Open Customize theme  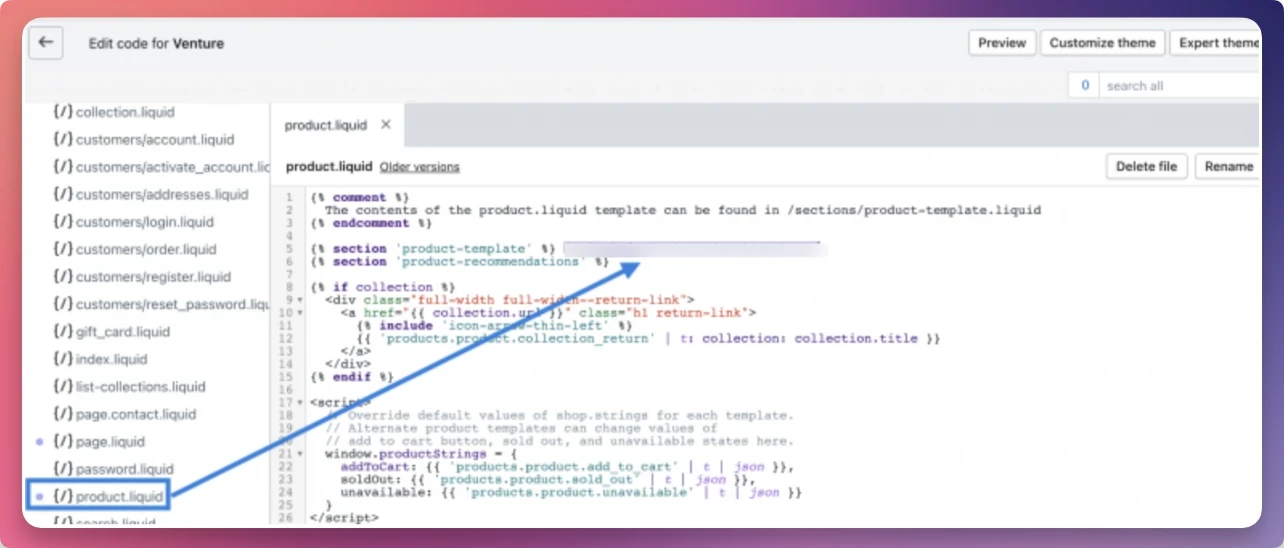pos(1103,43)
